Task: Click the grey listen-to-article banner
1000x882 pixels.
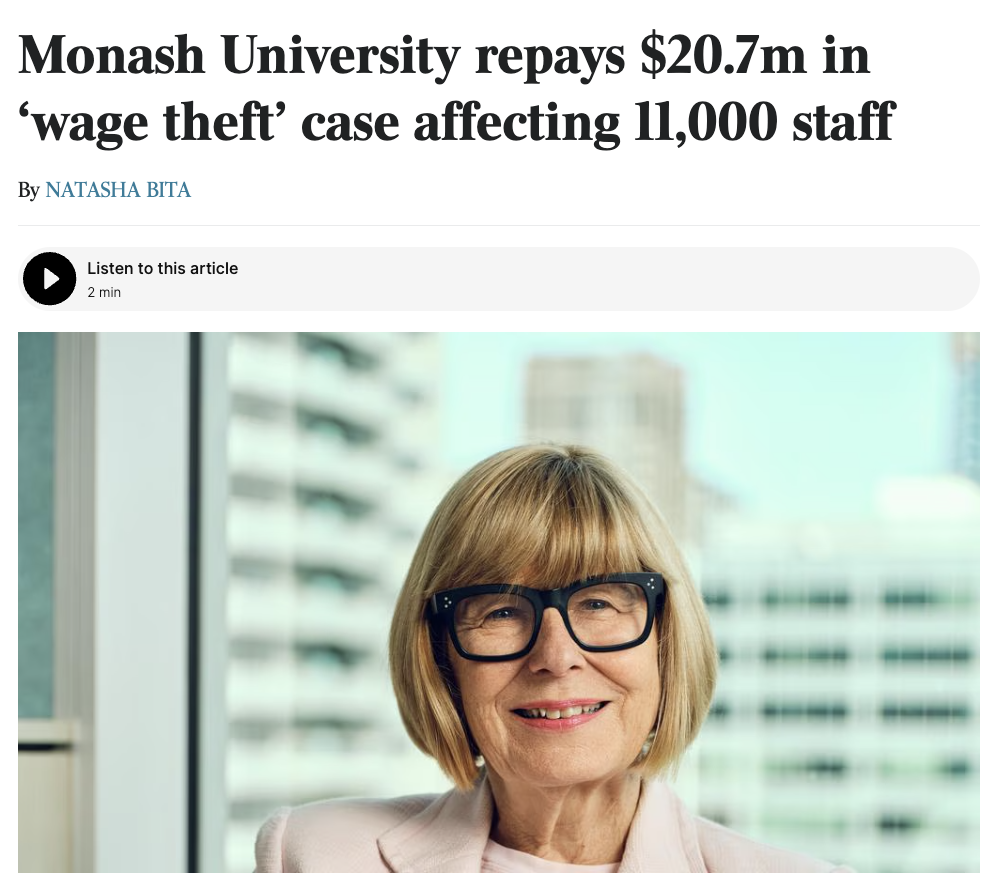Action: tap(500, 279)
